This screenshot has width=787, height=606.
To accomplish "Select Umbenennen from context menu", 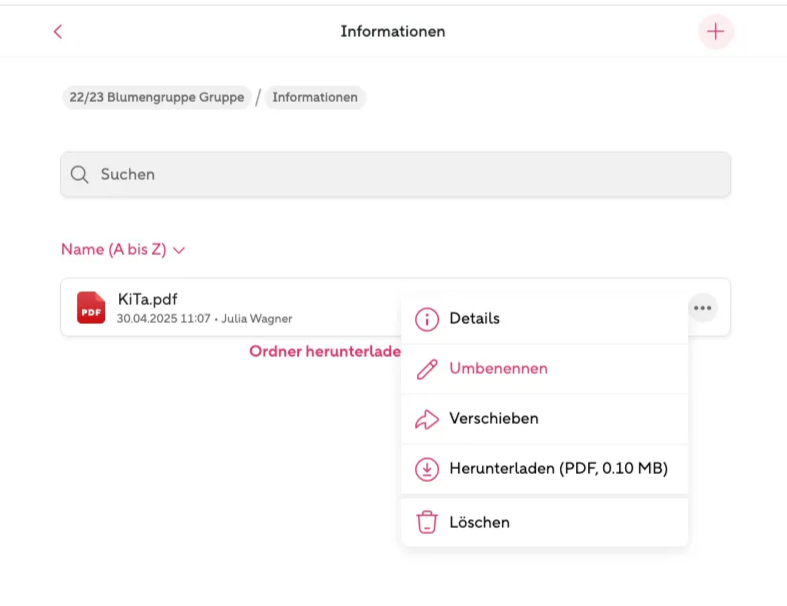I will click(x=545, y=369).
